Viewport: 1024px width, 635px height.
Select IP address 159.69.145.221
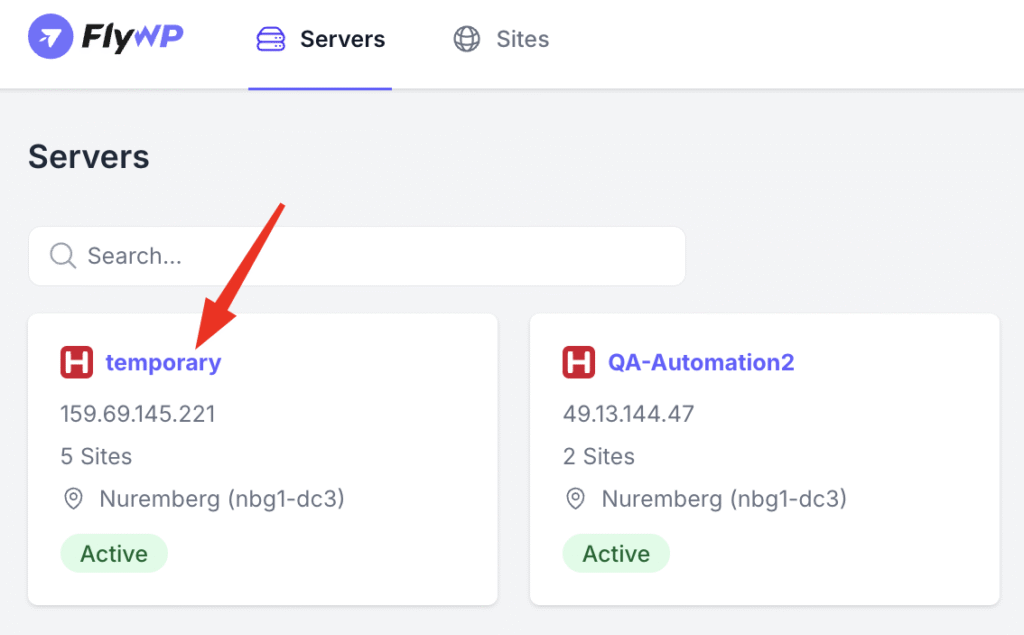point(138,414)
